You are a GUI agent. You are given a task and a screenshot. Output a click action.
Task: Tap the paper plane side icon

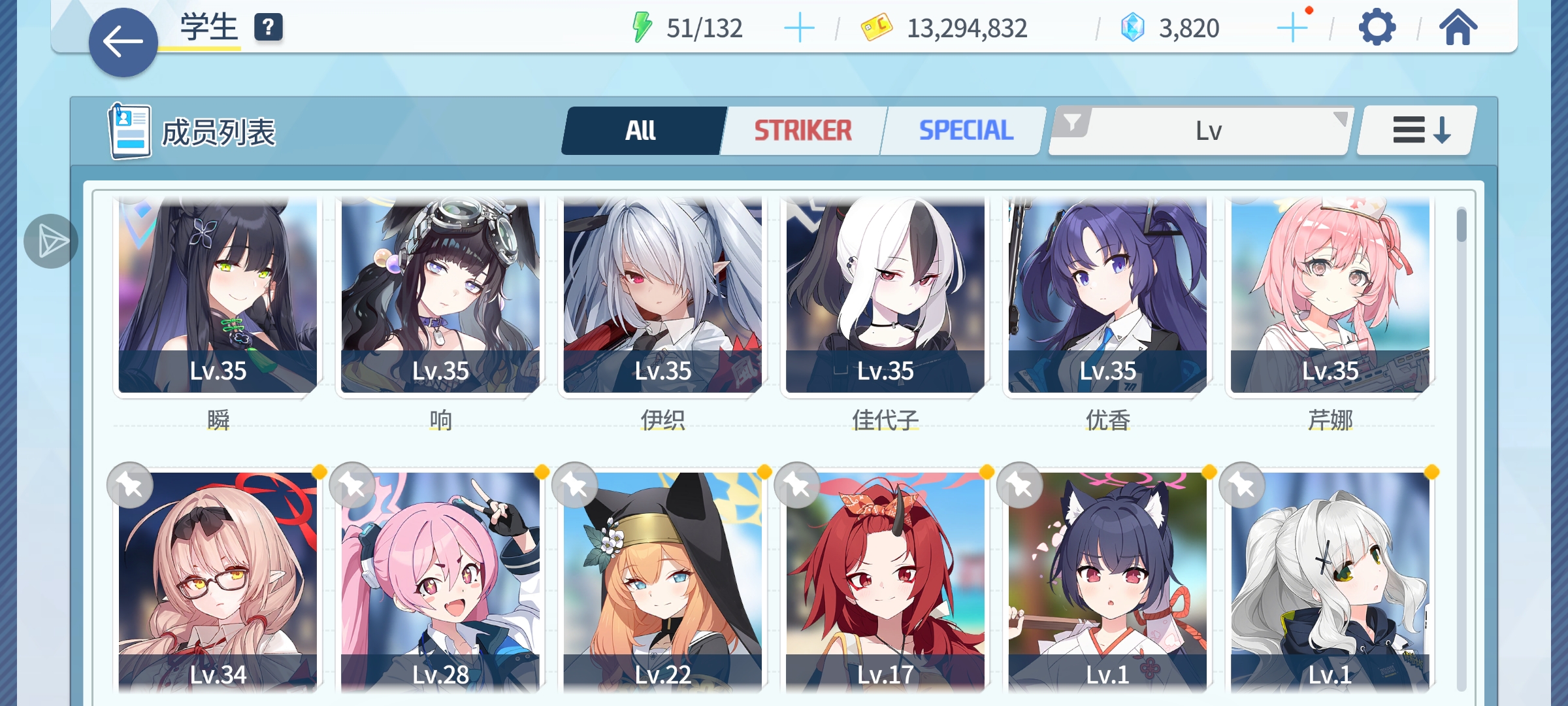pos(51,241)
